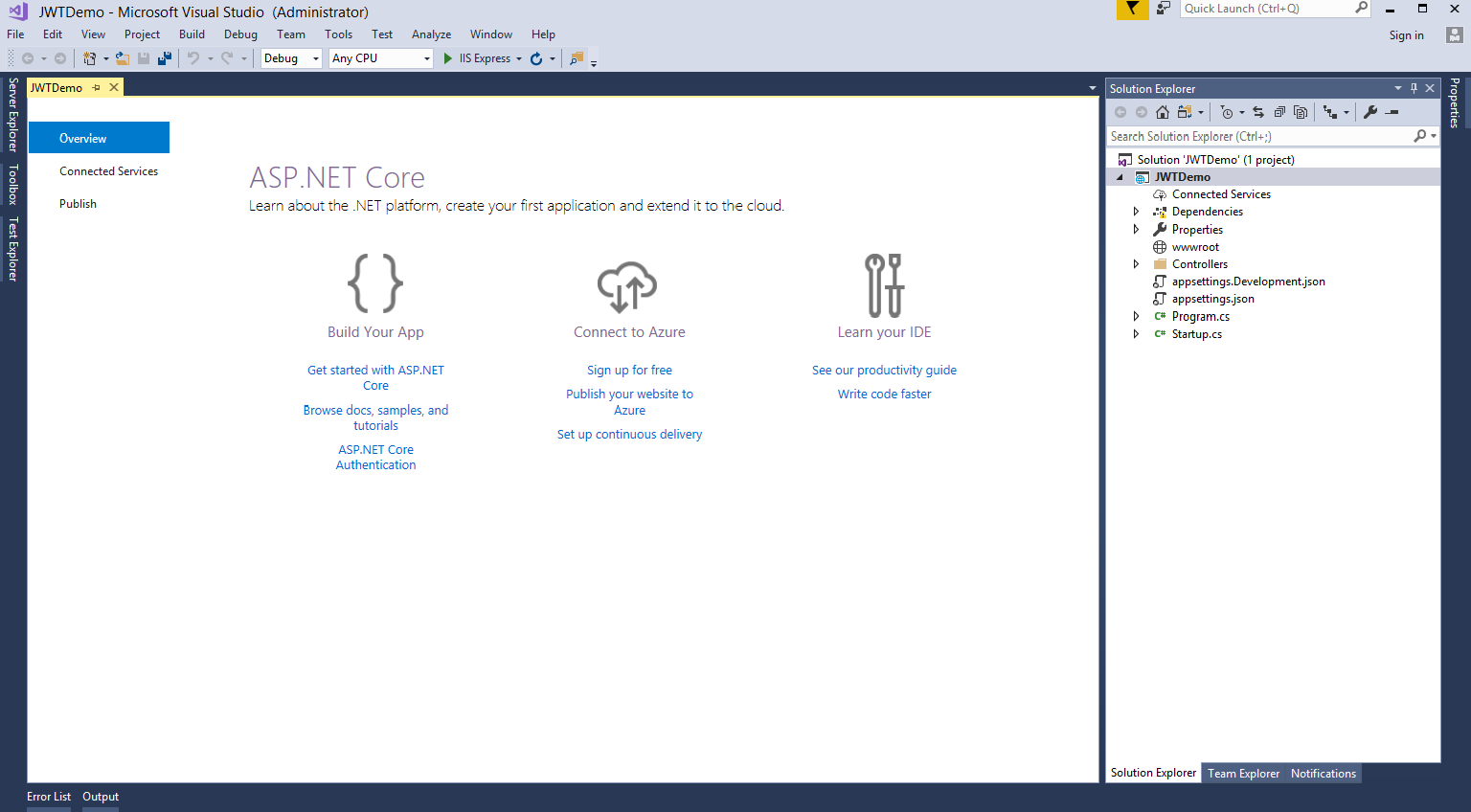Click the Publish your website to Azure link
This screenshot has height=812, width=1471.
[x=629, y=401]
